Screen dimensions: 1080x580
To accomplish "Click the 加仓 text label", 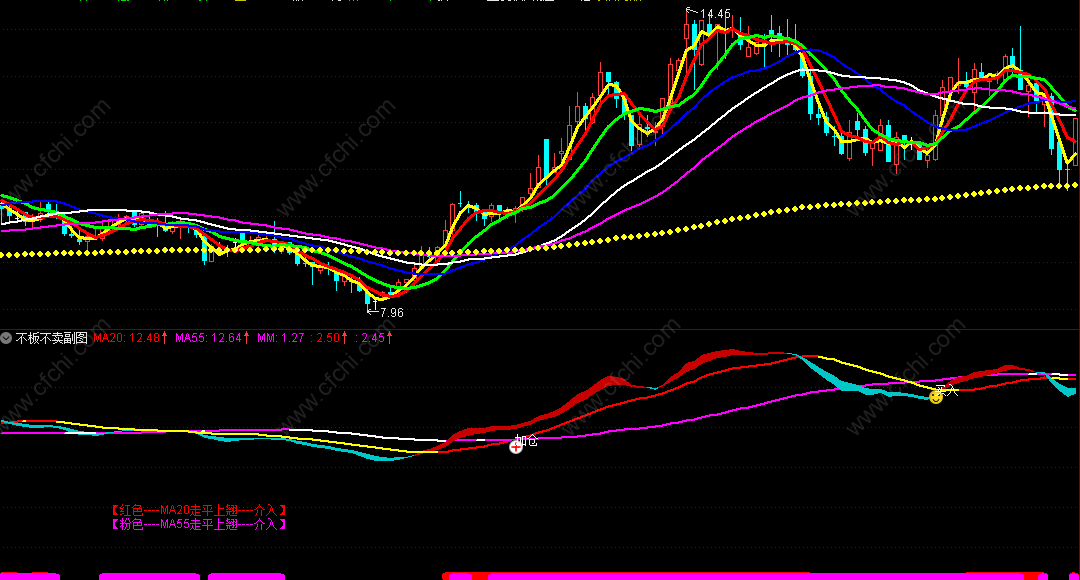I will (527, 441).
